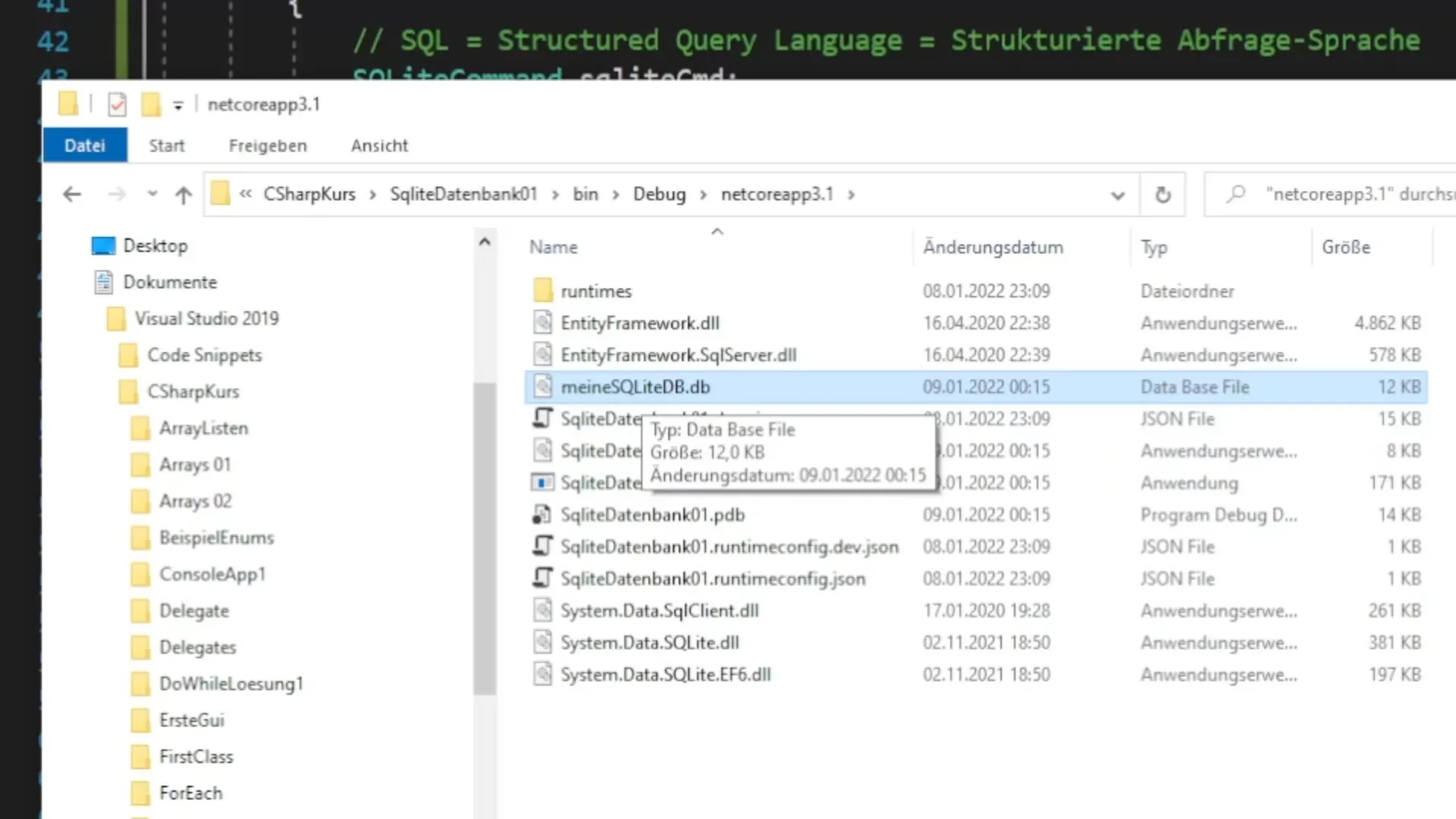The height and width of the screenshot is (819, 1456).
Task: Open the Freigeben ribbon tab
Action: pos(268,146)
